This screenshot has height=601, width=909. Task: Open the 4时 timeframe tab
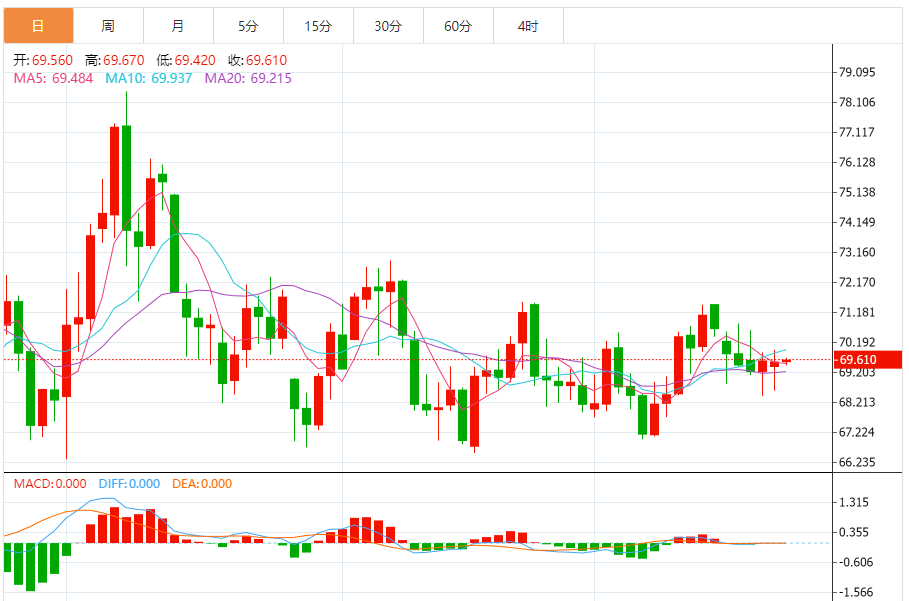[528, 26]
